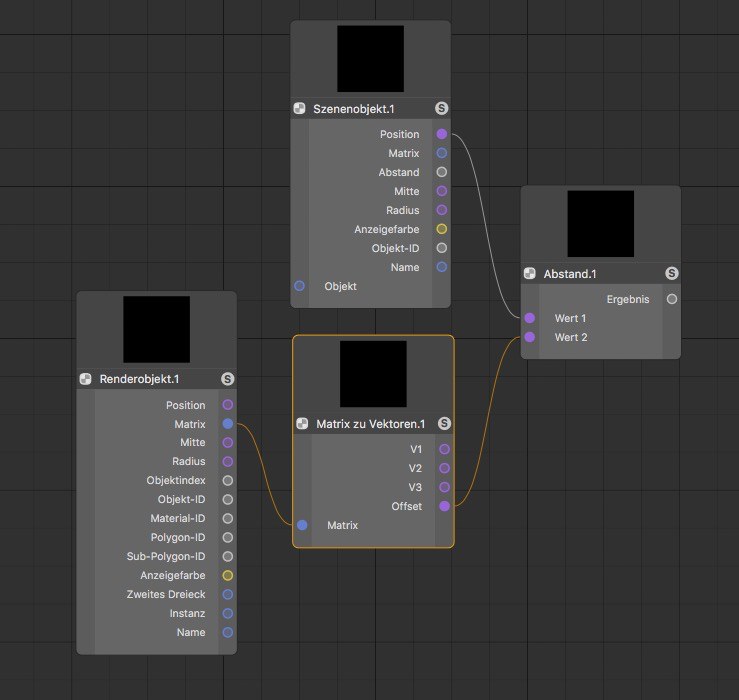Click the Matrix output port of Szenenobjekt.1
739x700 pixels.
pyautogui.click(x=442, y=153)
